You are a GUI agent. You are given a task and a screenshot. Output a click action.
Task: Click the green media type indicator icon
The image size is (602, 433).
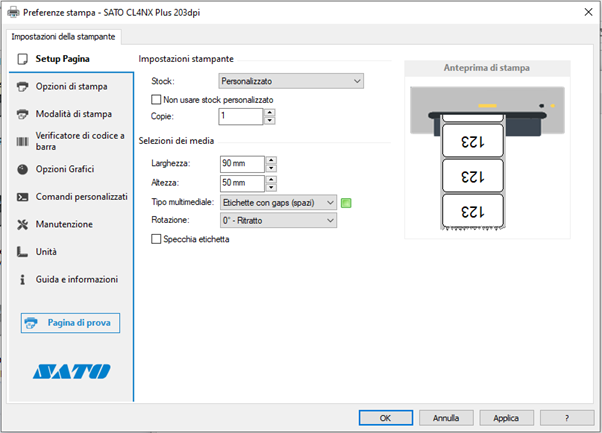point(346,203)
